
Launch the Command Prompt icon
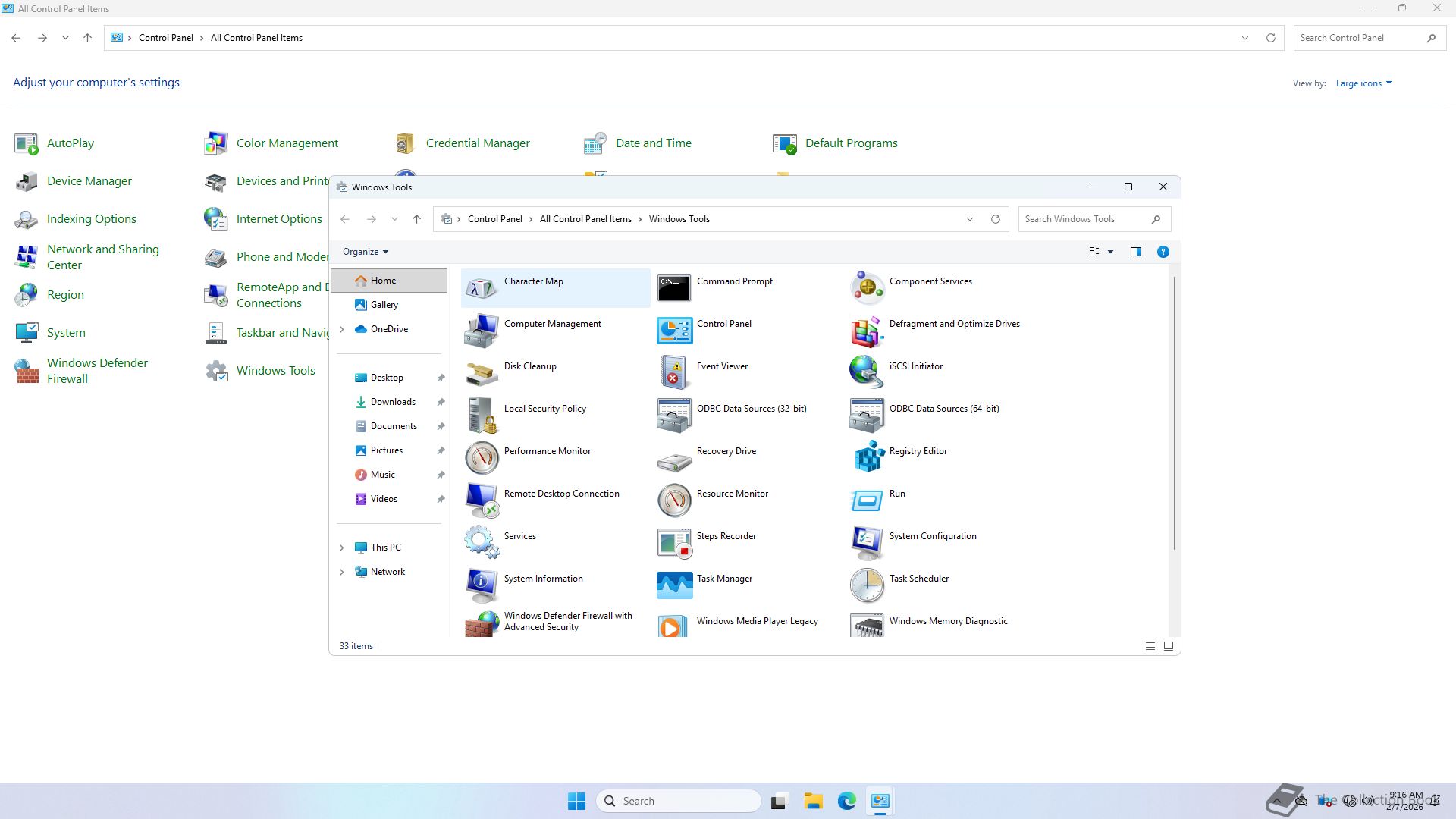(x=674, y=287)
